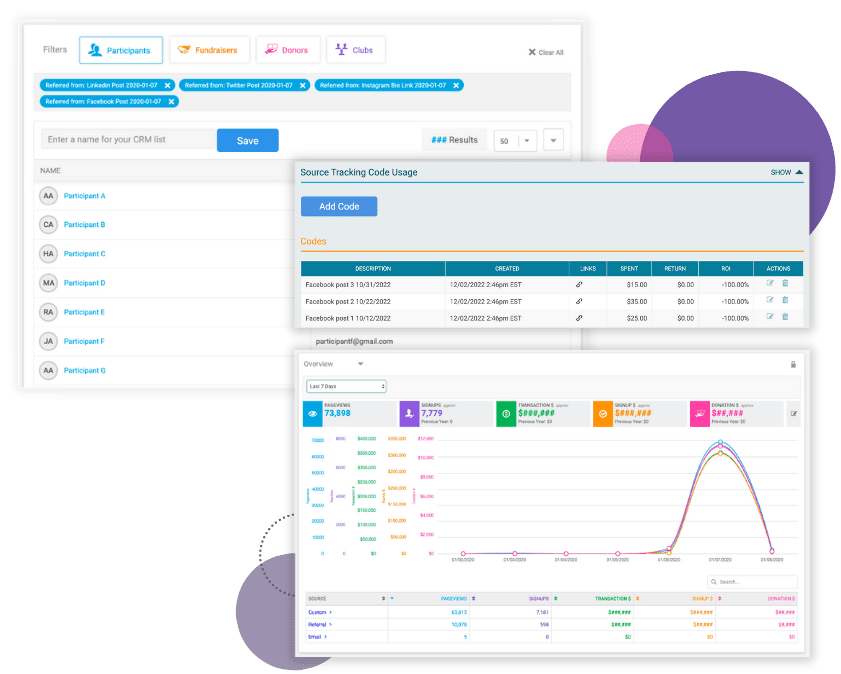
Task: Edit the Facebook post 2 tracking code
Action: coord(770,300)
